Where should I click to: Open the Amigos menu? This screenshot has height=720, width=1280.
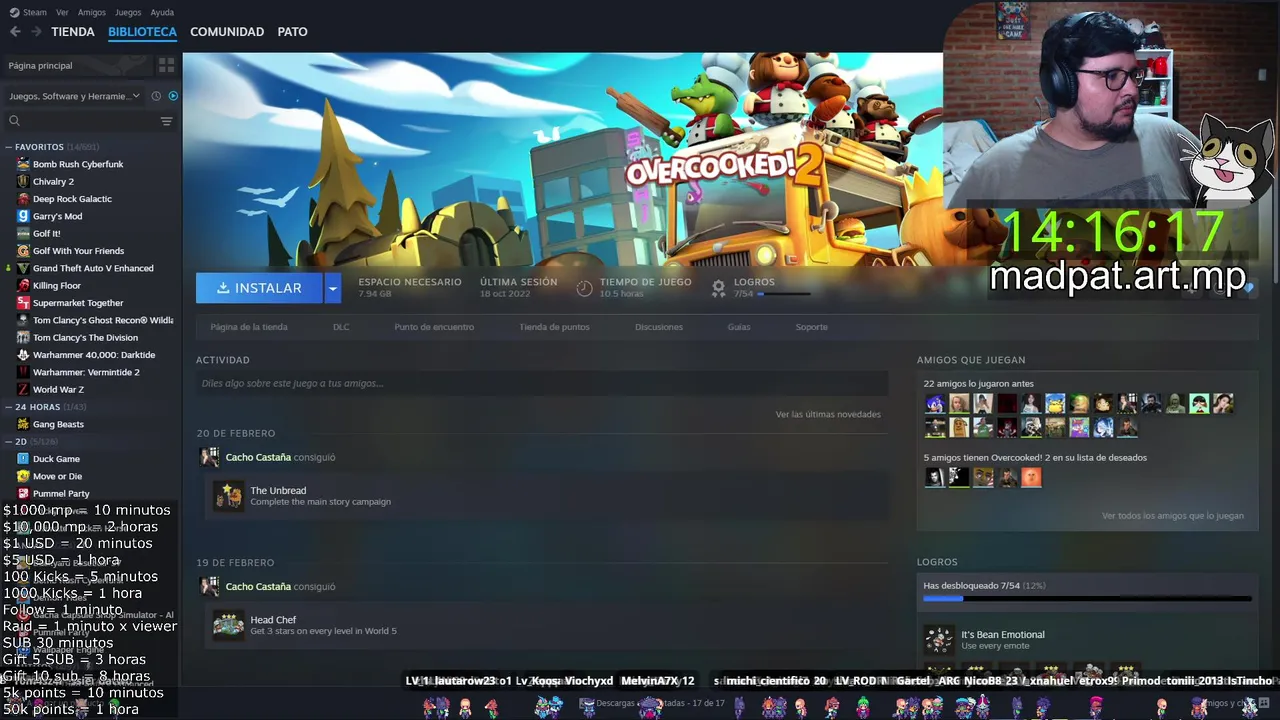pyautogui.click(x=92, y=12)
